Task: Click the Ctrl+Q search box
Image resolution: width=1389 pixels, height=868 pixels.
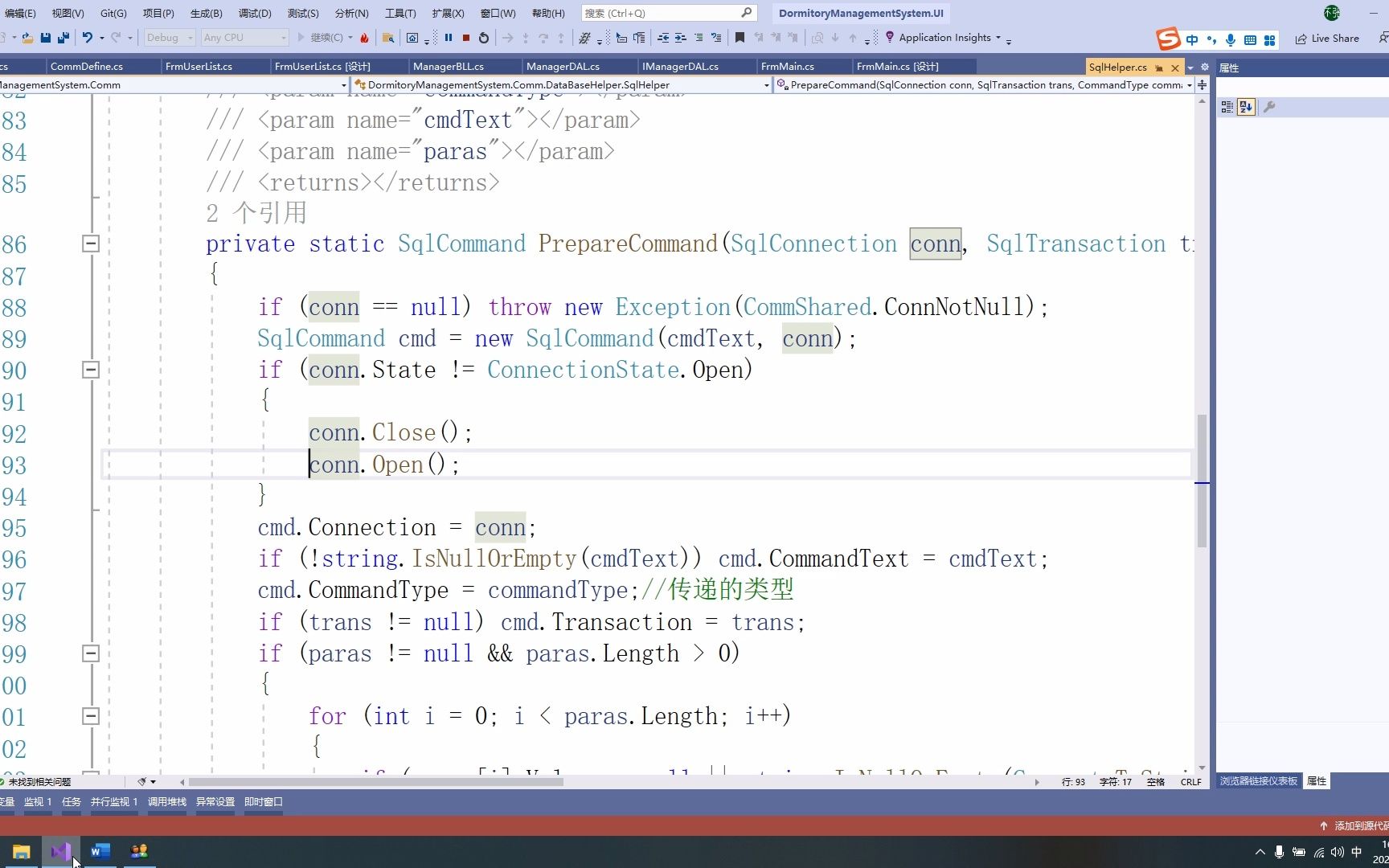Action: coord(667,13)
